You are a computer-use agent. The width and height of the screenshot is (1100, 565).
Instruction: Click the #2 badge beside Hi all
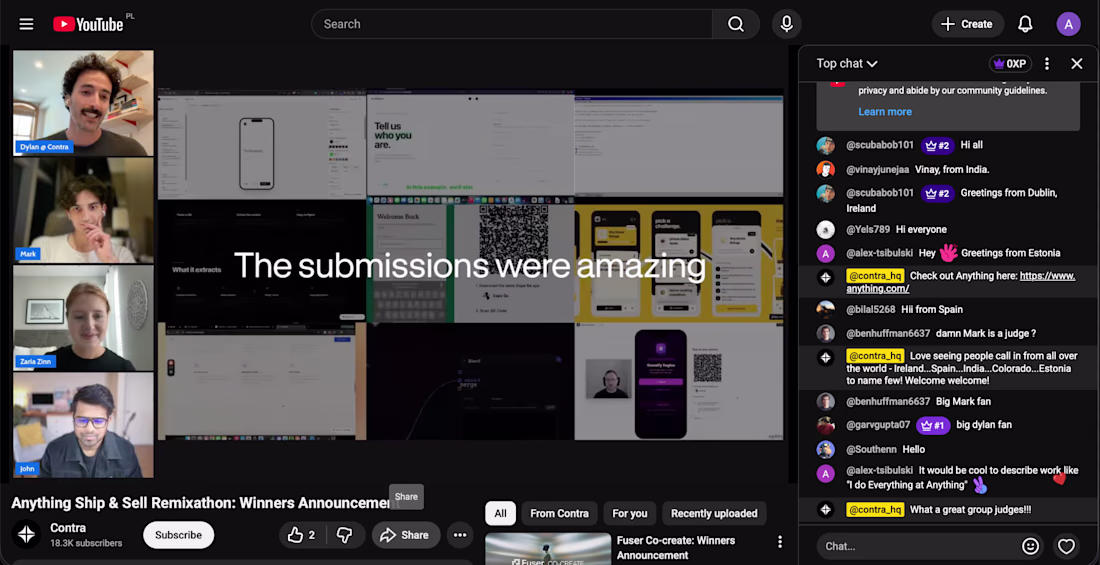coord(937,145)
